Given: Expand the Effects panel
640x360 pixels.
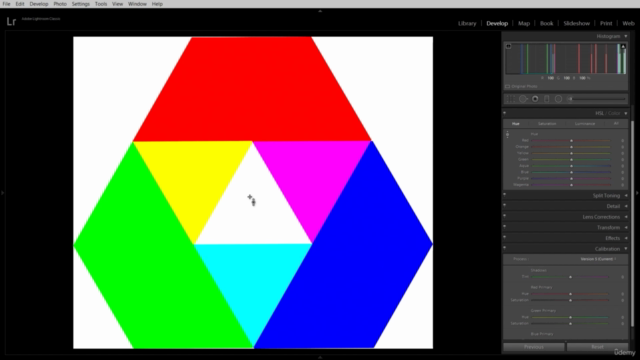Looking at the screenshot, I should click(x=626, y=238).
